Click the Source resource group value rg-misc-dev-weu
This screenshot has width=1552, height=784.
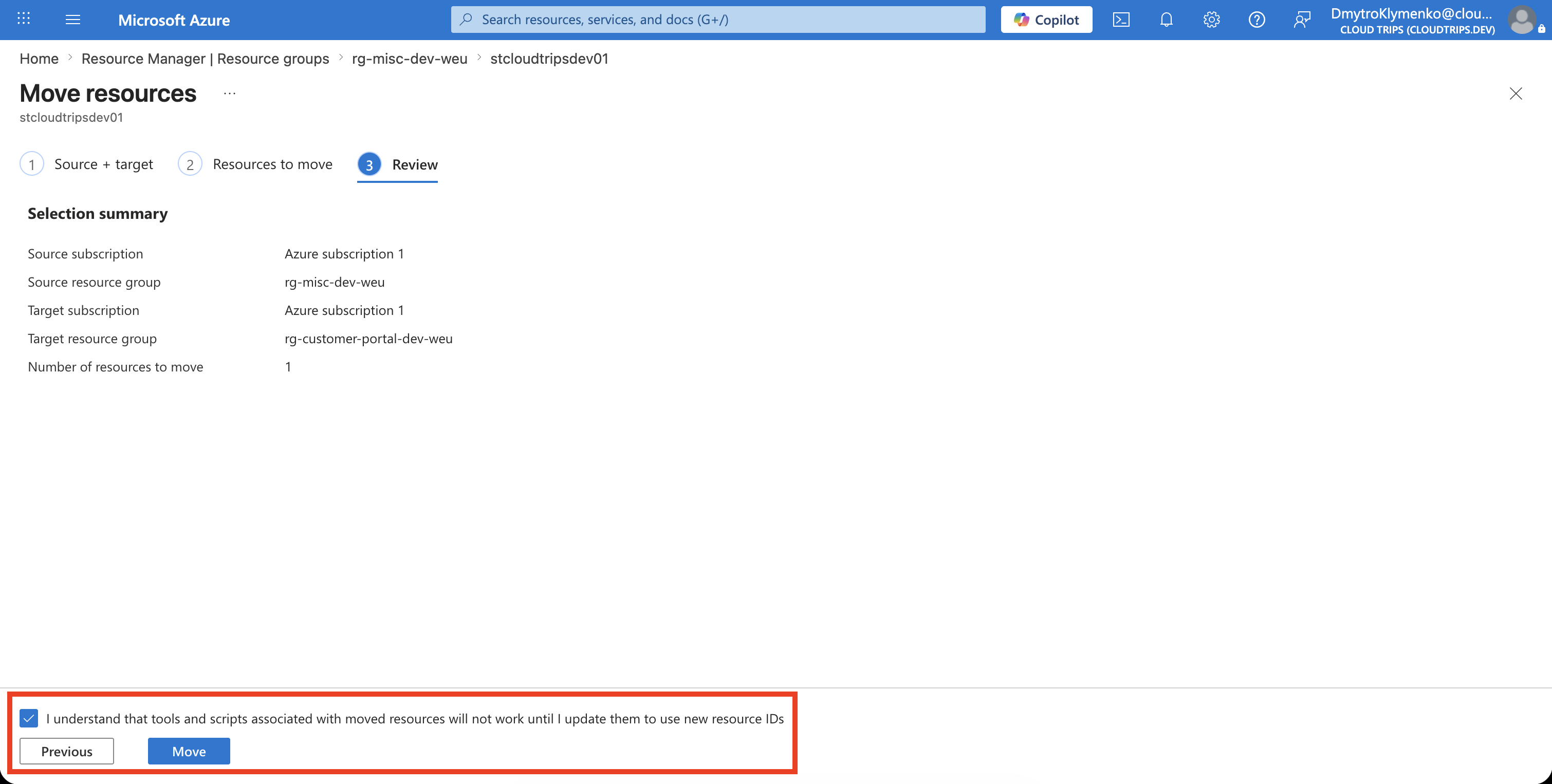click(335, 282)
